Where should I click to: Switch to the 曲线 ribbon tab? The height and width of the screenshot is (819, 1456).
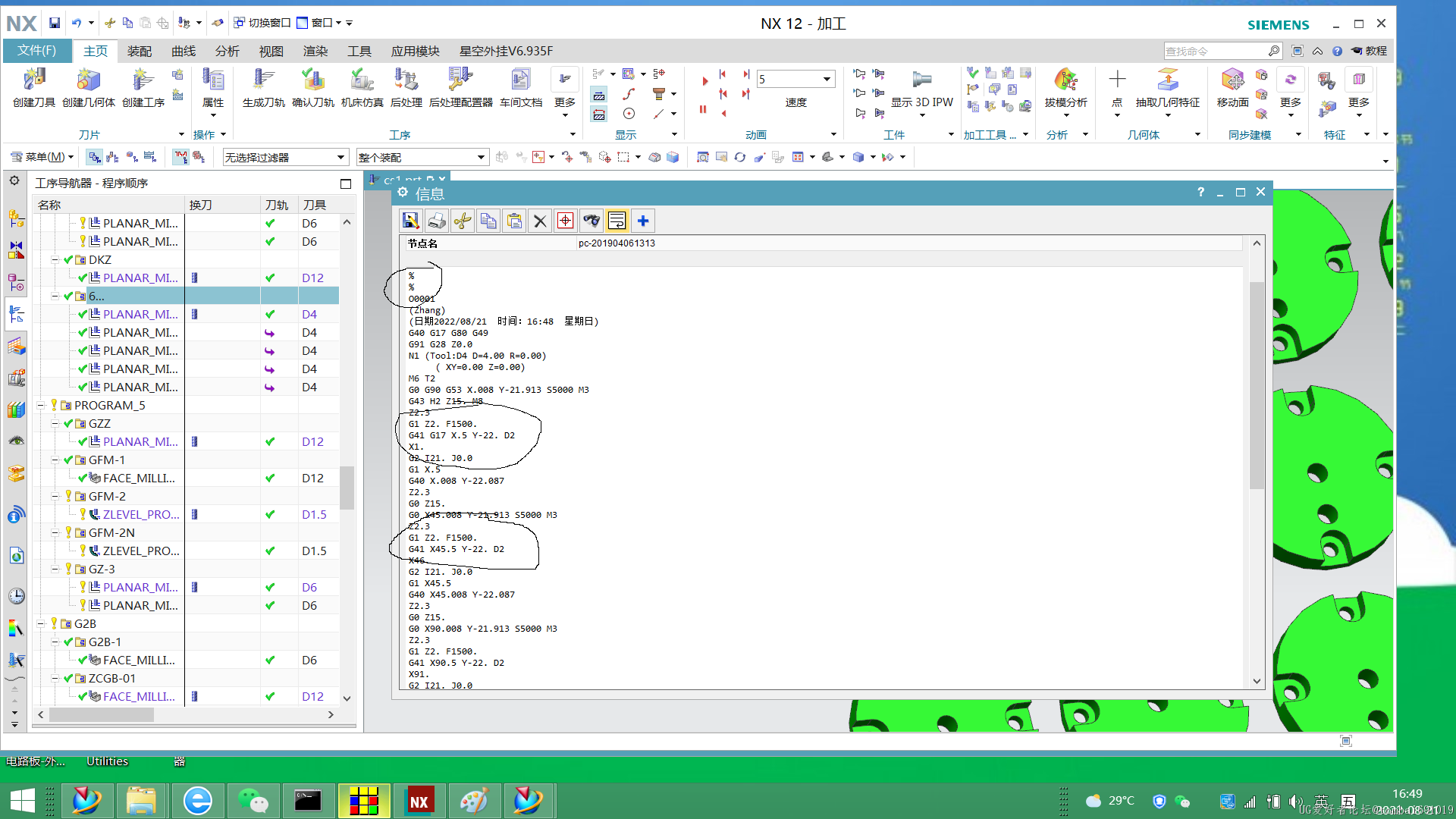[184, 51]
